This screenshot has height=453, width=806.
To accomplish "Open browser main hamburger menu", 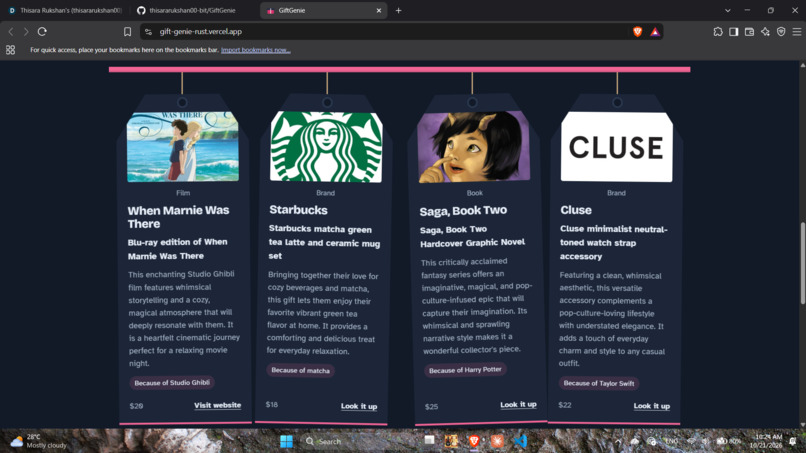I will pyautogui.click(x=797, y=32).
